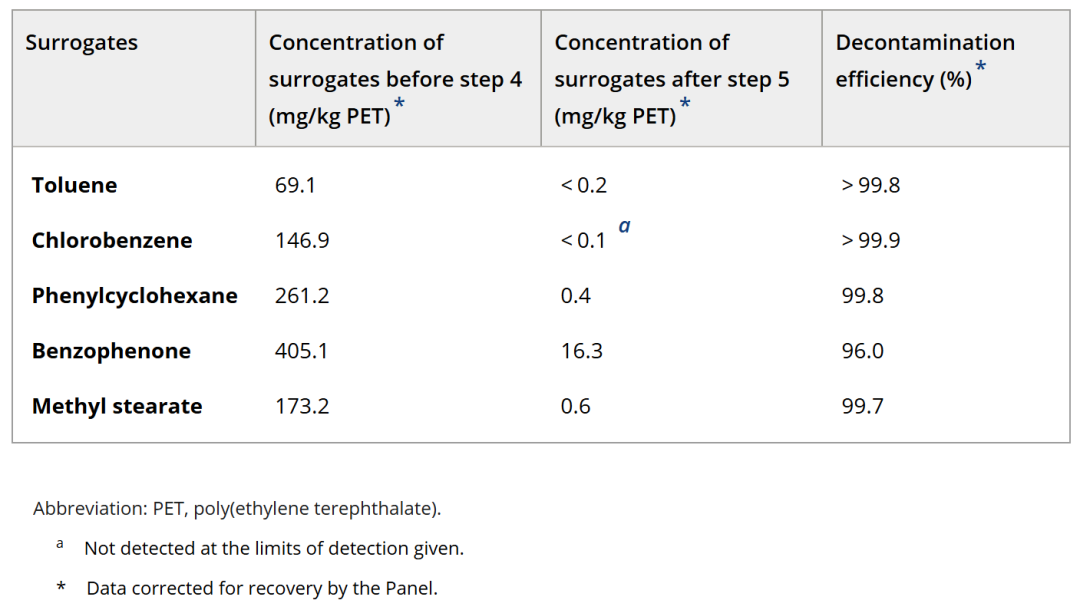Select the 146.9 value for Chlorobenzene
Screen dimensions: 1080x610
pyautogui.click(x=302, y=240)
